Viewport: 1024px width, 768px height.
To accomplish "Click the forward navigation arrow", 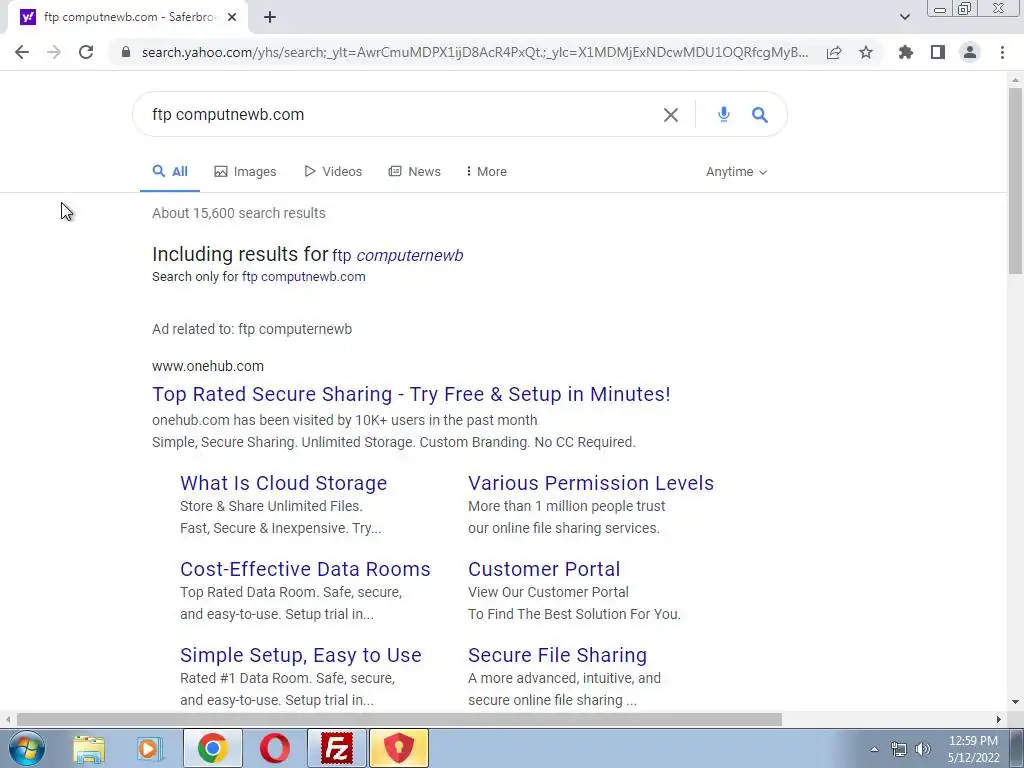I will tap(54, 52).
